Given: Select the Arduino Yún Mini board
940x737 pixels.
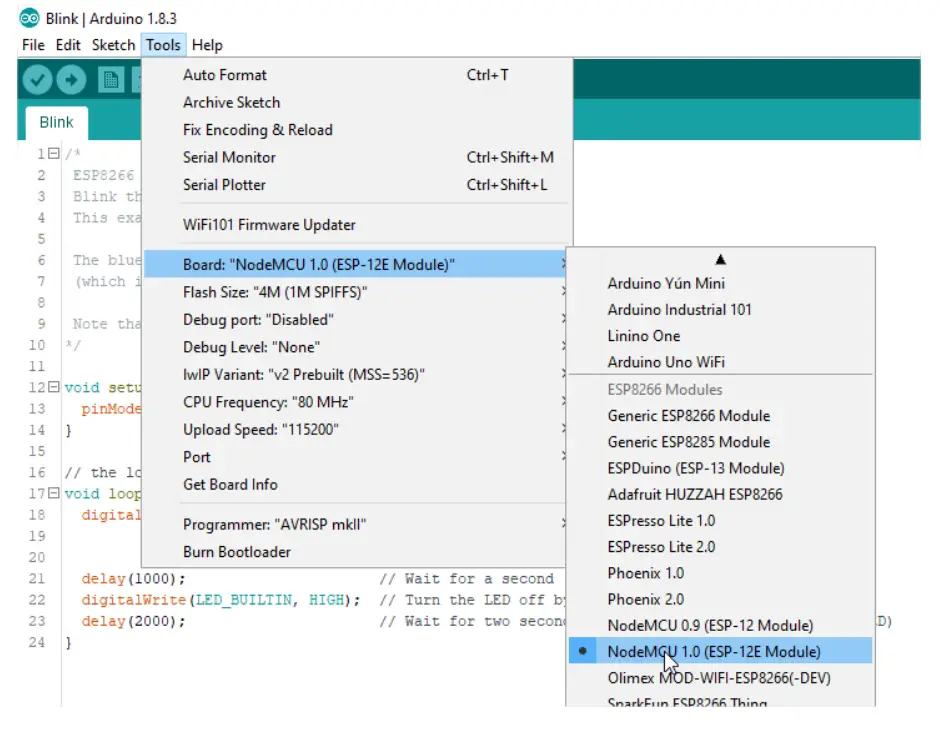Looking at the screenshot, I should pos(721,283).
